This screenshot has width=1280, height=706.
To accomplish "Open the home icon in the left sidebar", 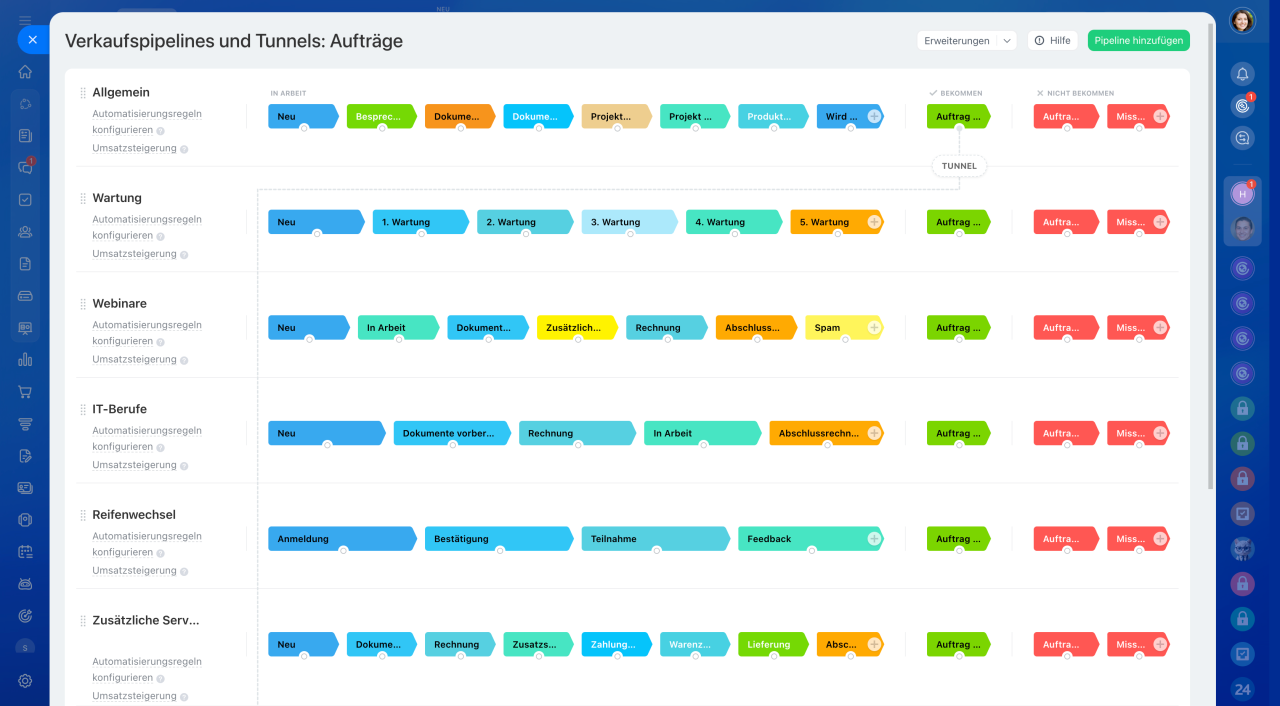I will click(25, 72).
